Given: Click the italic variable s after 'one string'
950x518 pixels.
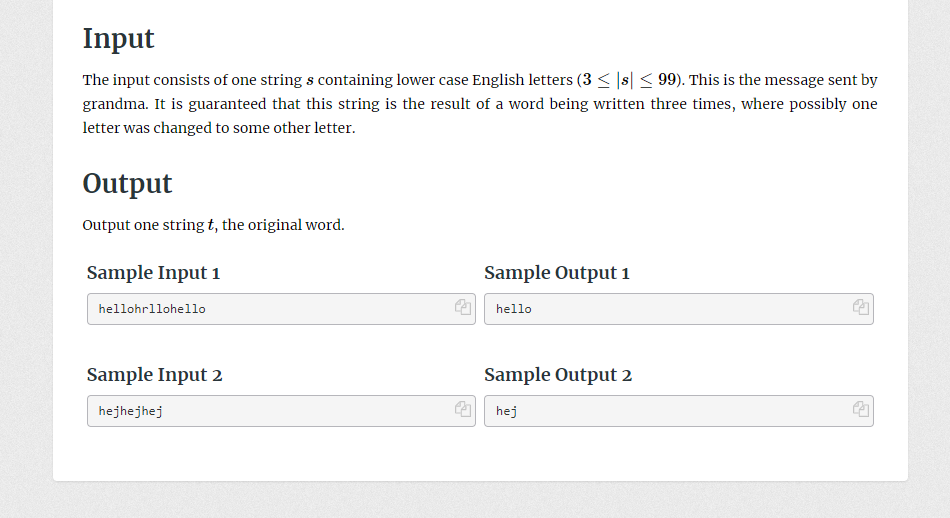Looking at the screenshot, I should pyautogui.click(x=310, y=81).
